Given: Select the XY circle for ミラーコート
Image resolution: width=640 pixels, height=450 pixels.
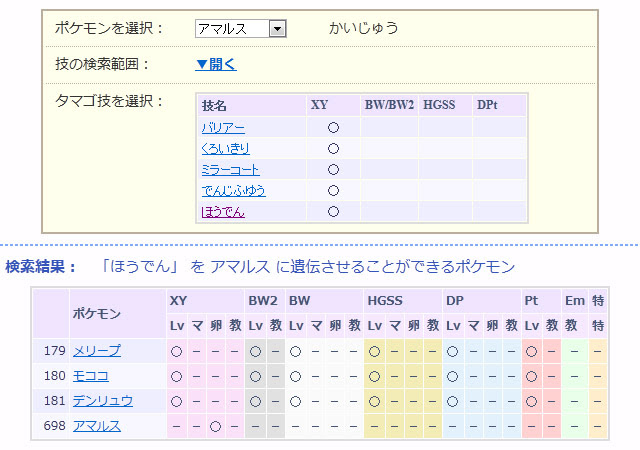Looking at the screenshot, I should [333, 169].
